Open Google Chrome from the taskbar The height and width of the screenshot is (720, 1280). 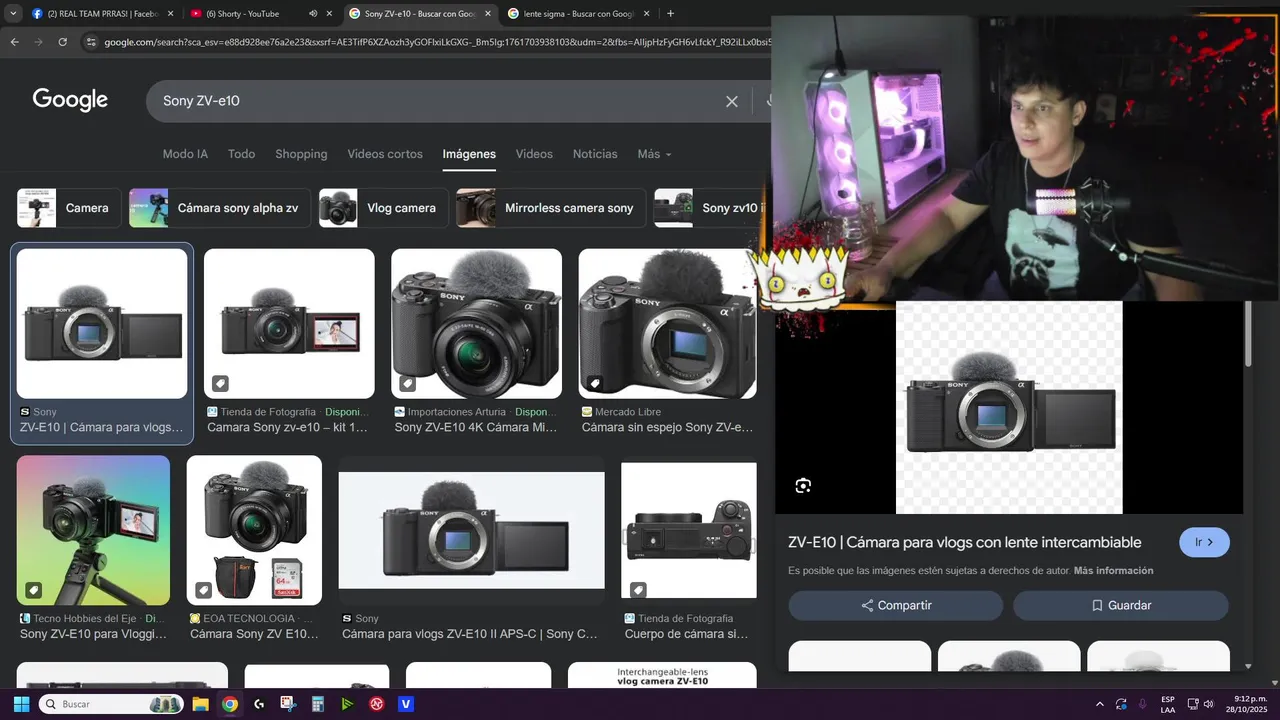(230, 704)
